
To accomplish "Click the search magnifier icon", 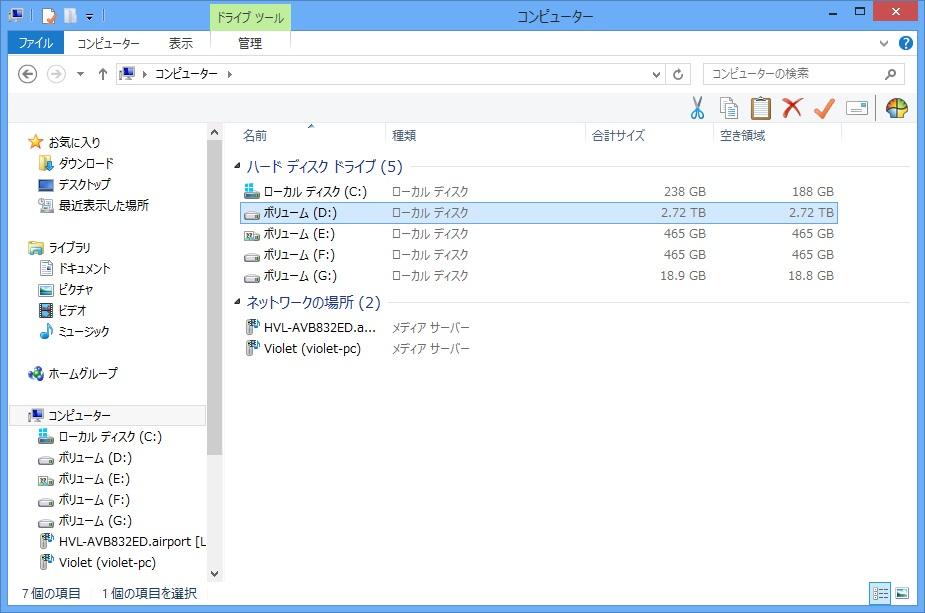I will pyautogui.click(x=891, y=74).
